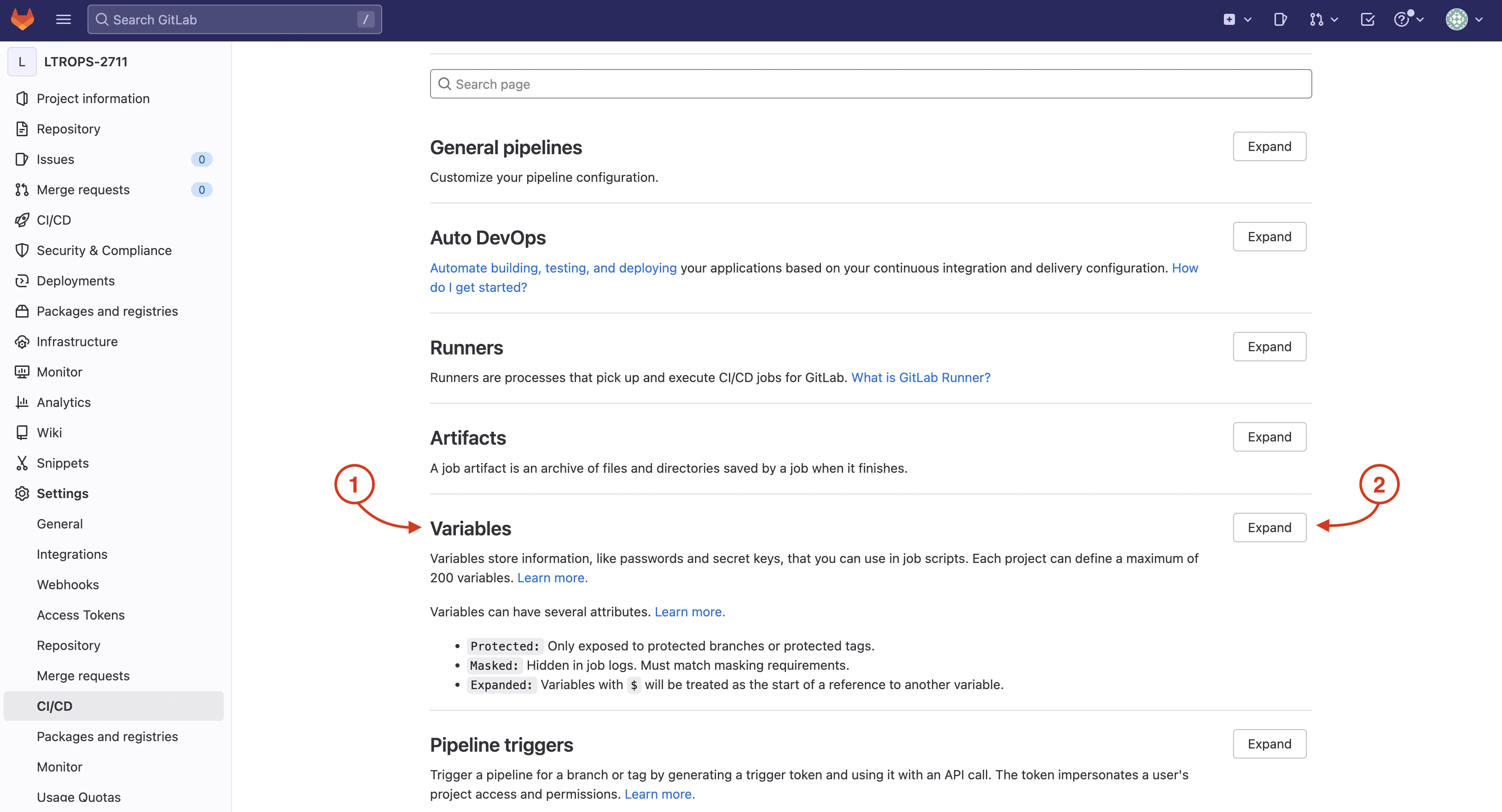The image size is (1502, 812).
Task: Toggle the hamburger menu icon
Action: click(x=63, y=19)
